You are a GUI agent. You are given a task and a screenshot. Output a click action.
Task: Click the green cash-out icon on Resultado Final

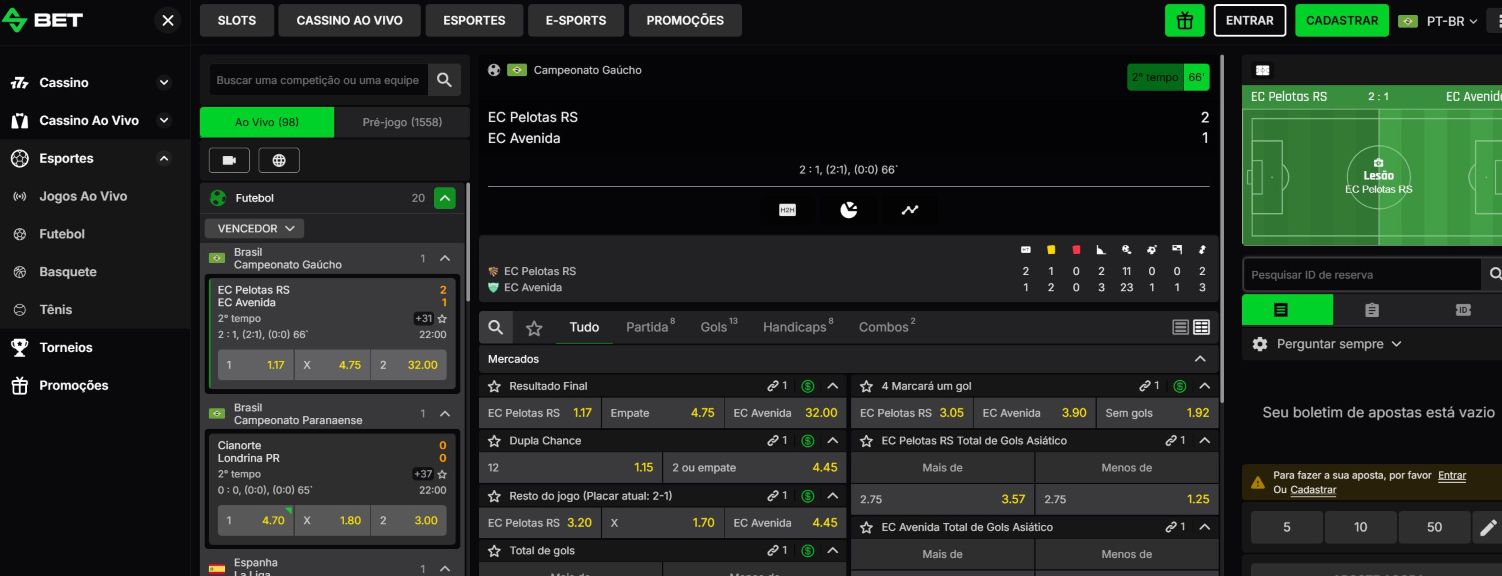click(807, 386)
